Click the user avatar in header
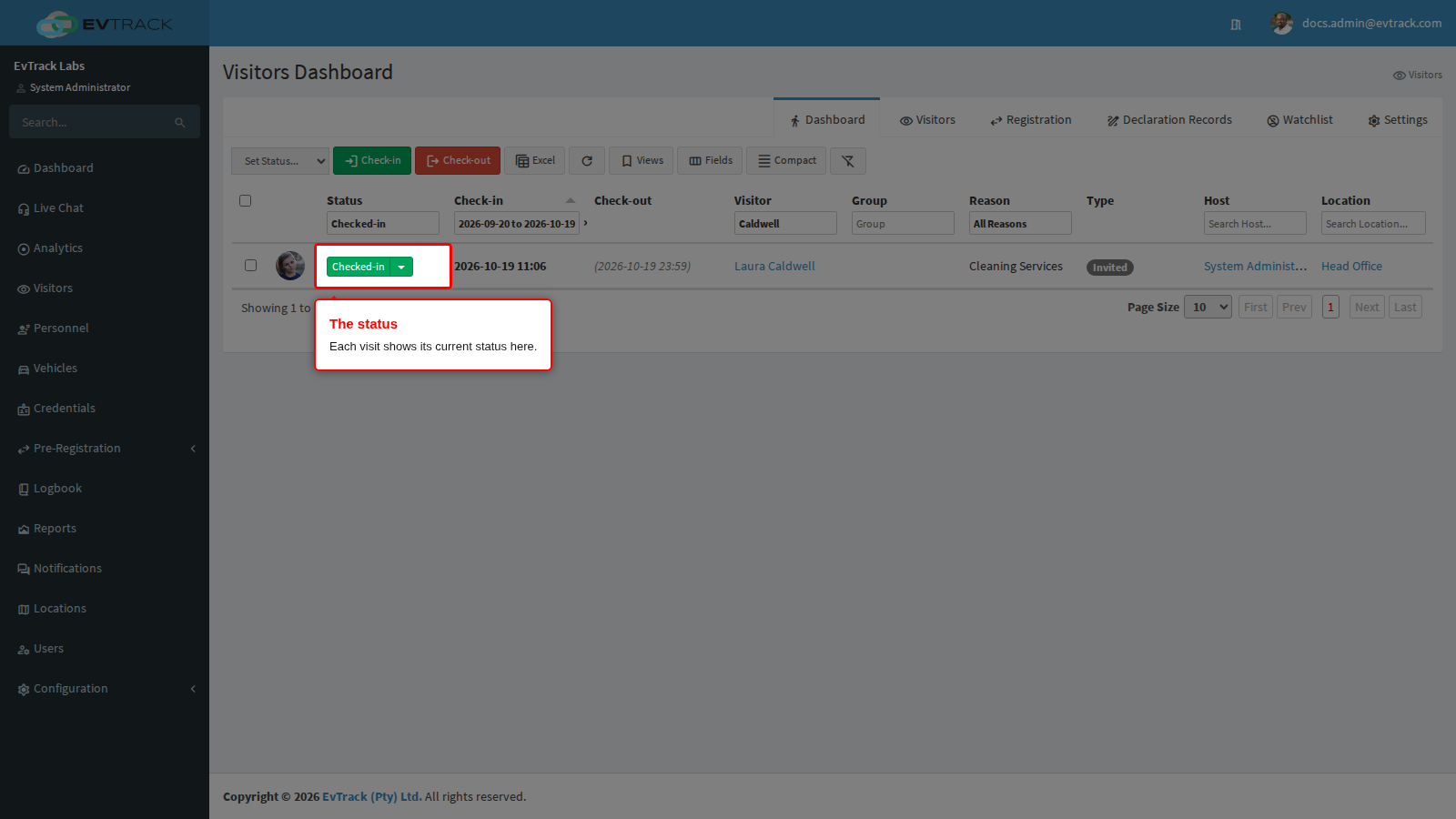This screenshot has height=819, width=1456. click(x=1282, y=24)
